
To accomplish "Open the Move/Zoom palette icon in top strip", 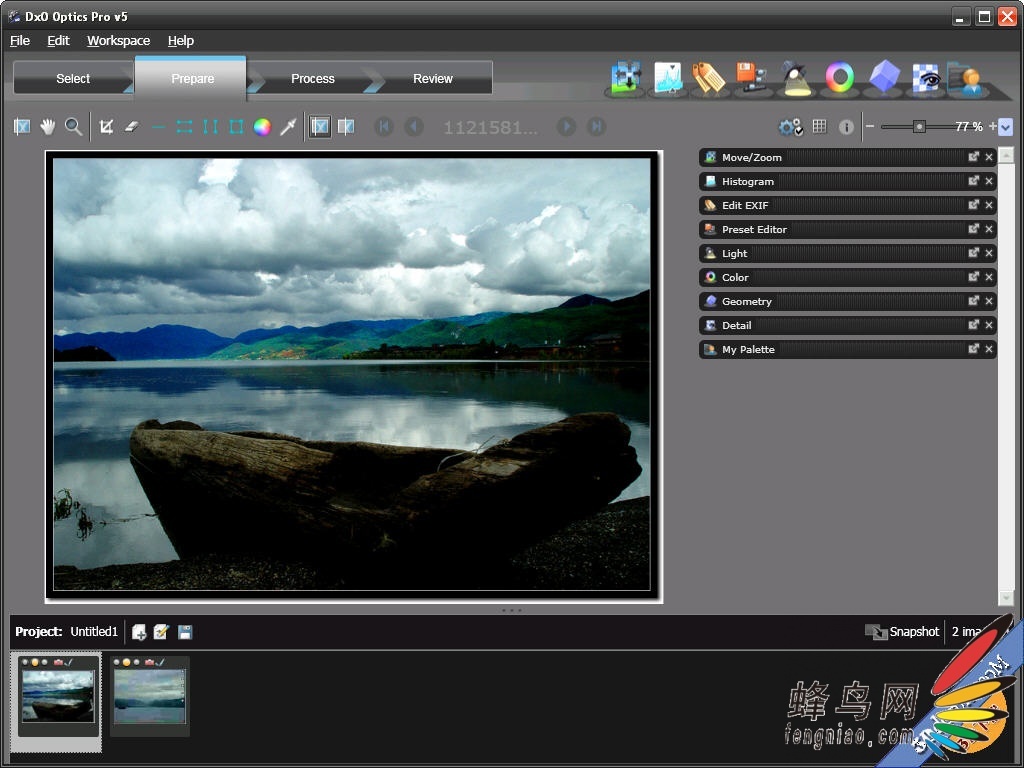I will click(x=626, y=79).
